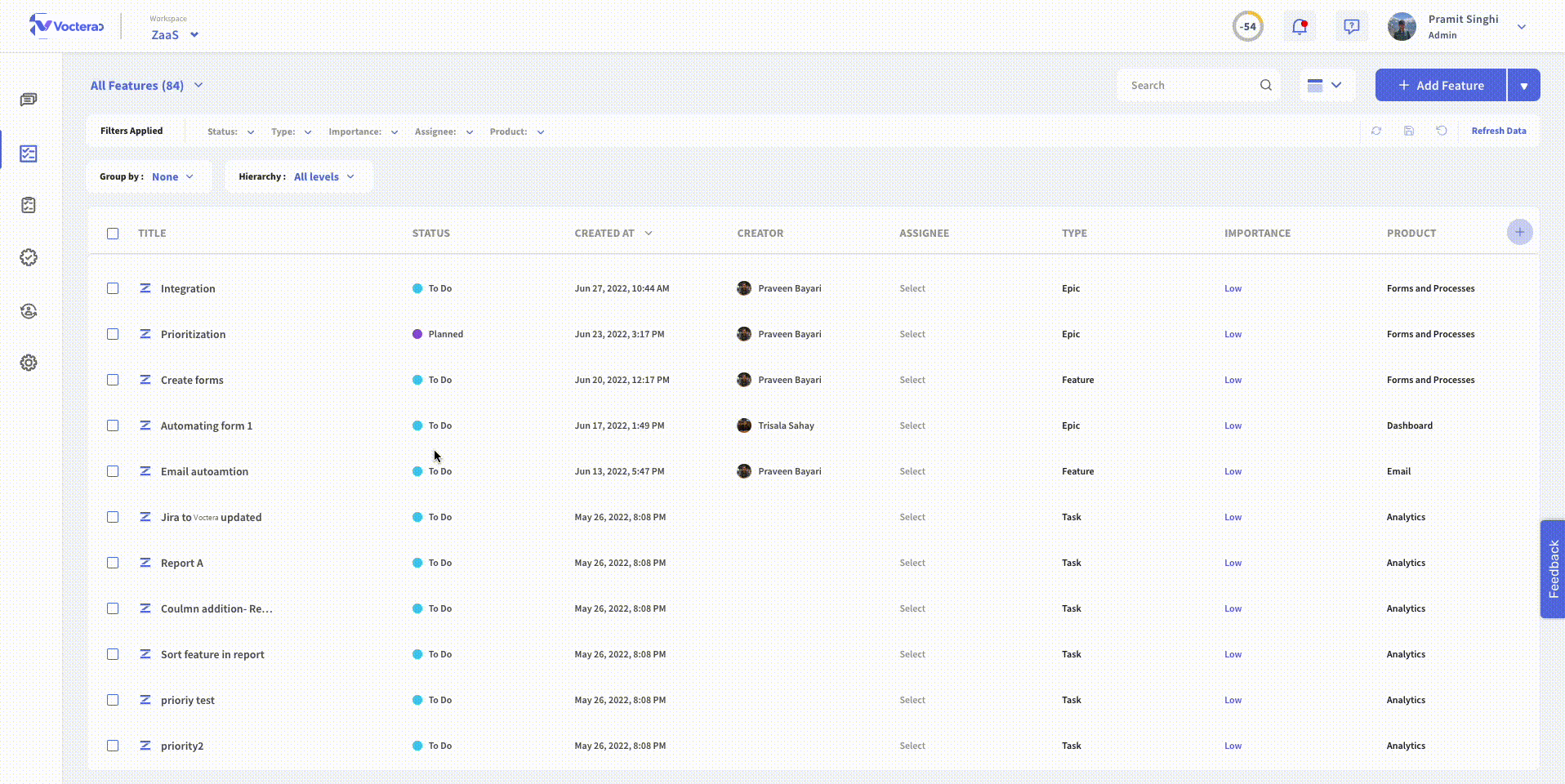Open the help question icon in the header
Viewport: 1565px width, 784px height.
tap(1352, 27)
